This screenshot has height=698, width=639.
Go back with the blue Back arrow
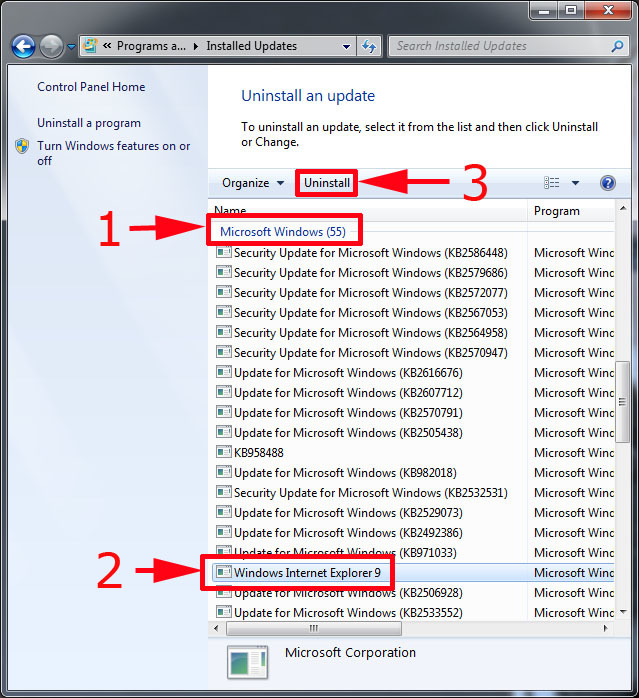coord(23,46)
